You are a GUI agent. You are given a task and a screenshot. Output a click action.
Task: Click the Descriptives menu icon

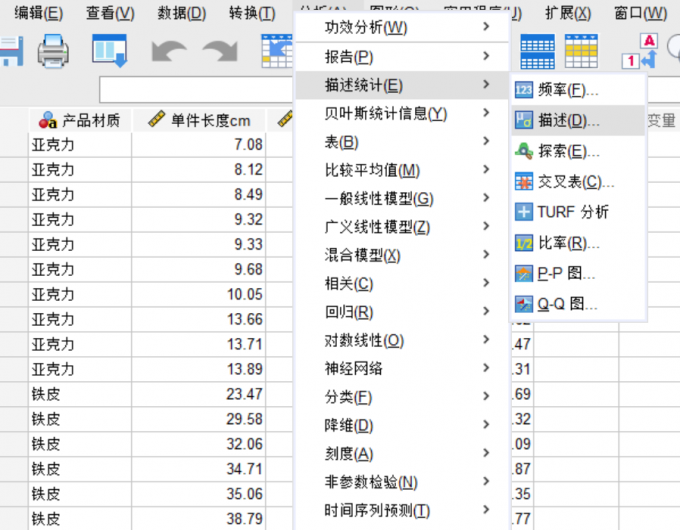pos(523,120)
